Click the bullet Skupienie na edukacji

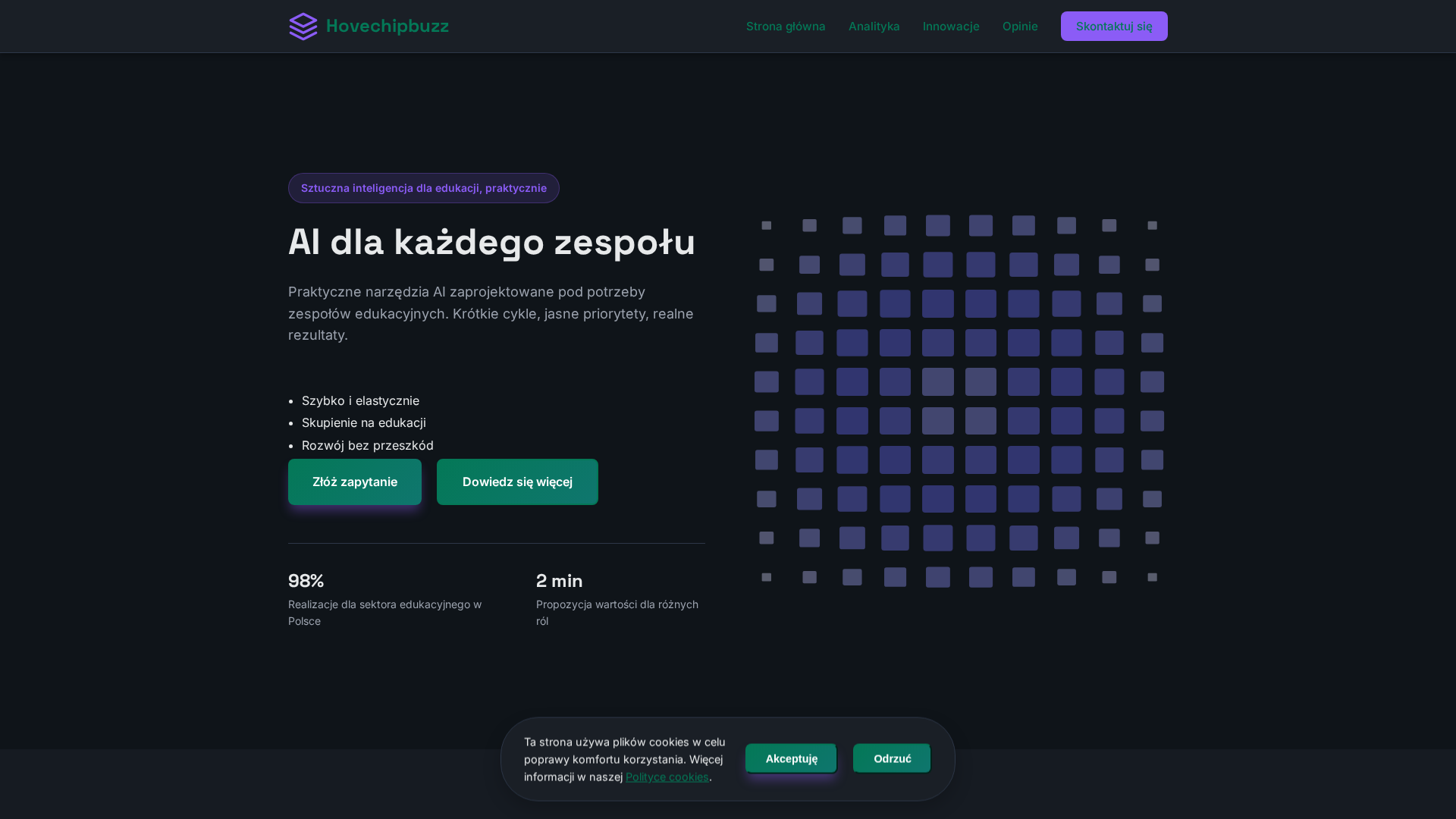364,422
